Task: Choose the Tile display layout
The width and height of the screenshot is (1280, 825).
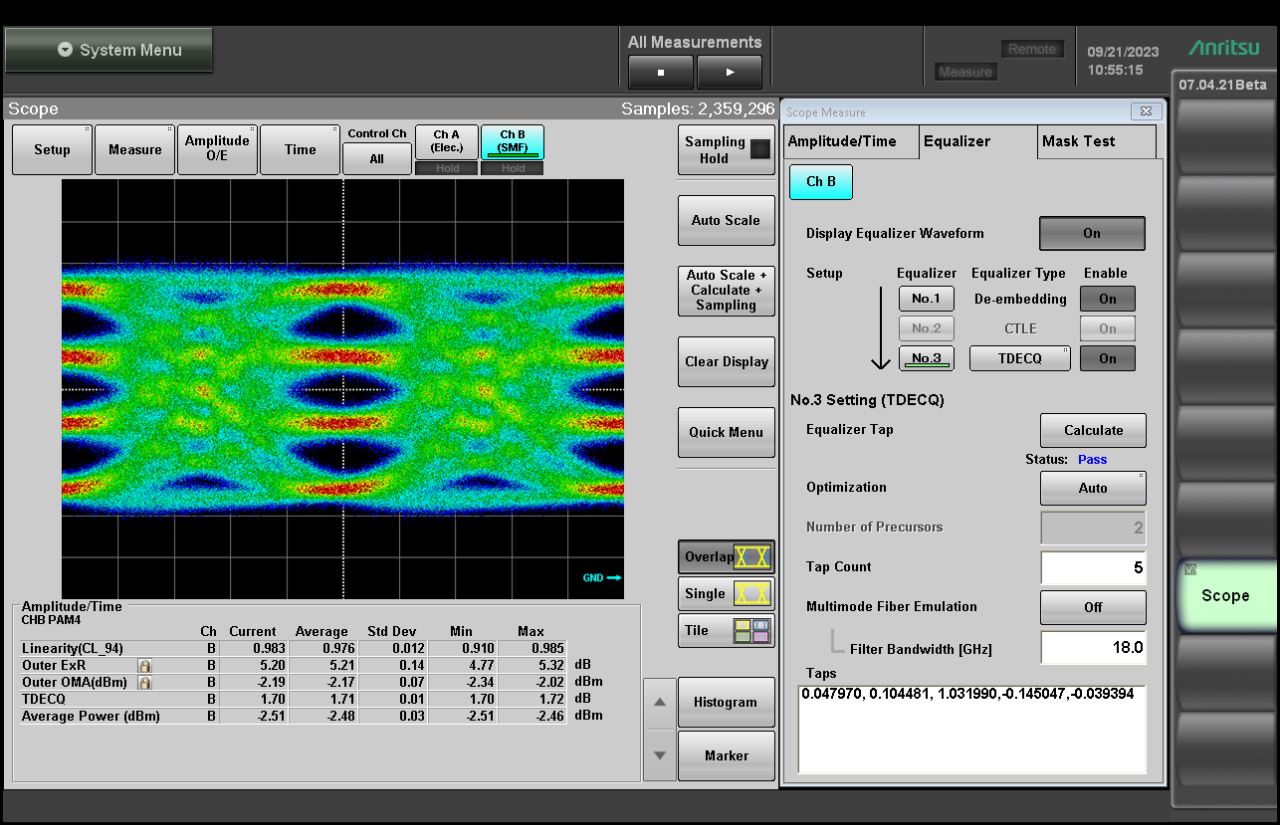Action: click(726, 631)
